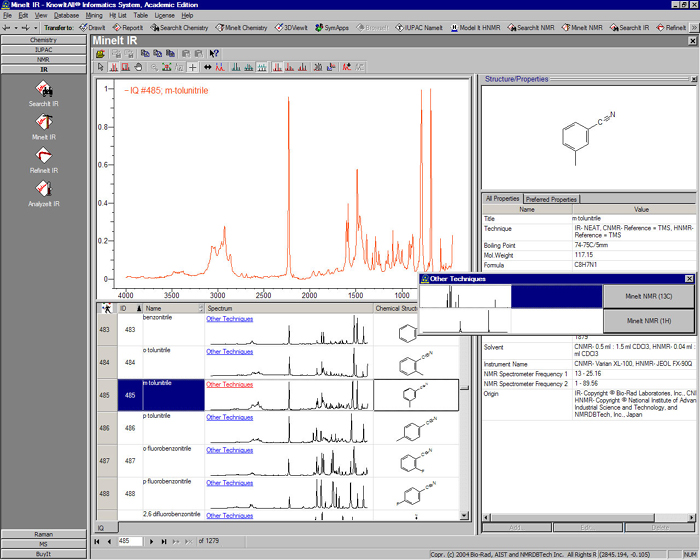Transfer to 3DViewIt

pyautogui.click(x=291, y=28)
